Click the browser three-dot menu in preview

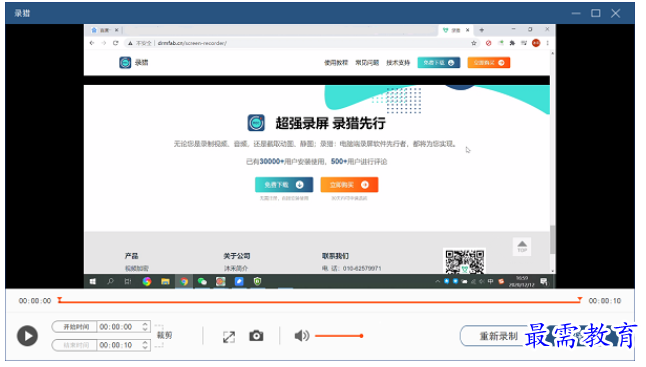(548, 43)
